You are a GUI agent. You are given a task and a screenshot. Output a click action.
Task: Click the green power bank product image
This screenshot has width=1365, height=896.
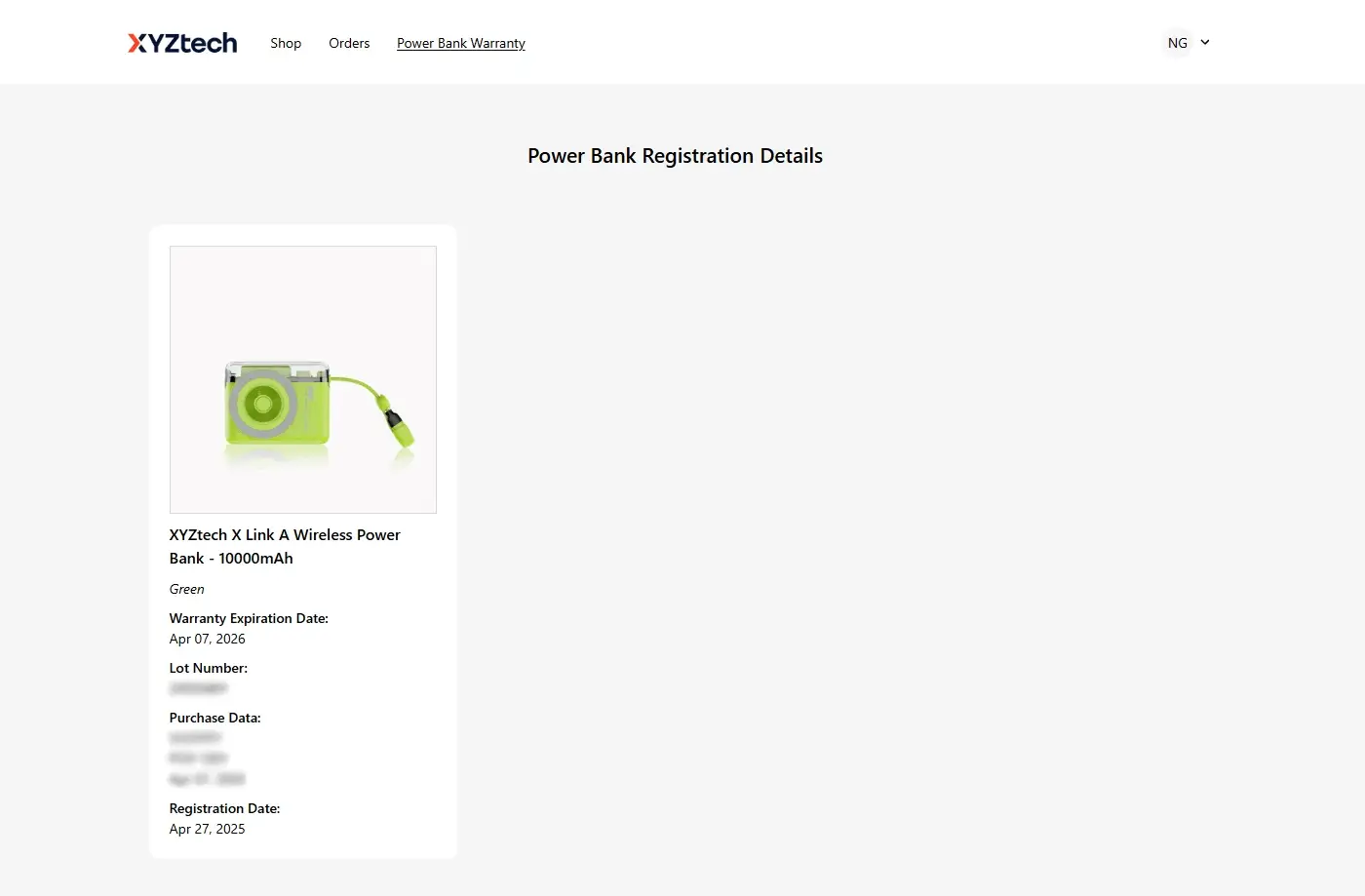[302, 379]
